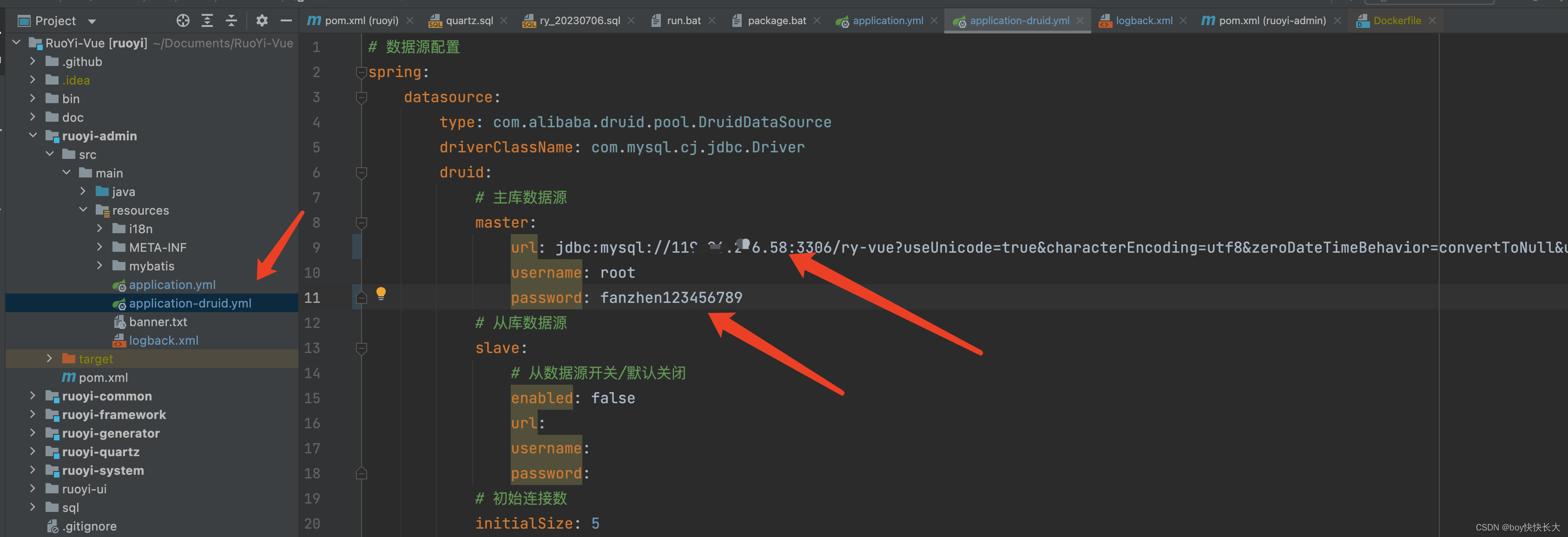Collapse the src folder
Screen dimensions: 1568x537
tap(50, 155)
